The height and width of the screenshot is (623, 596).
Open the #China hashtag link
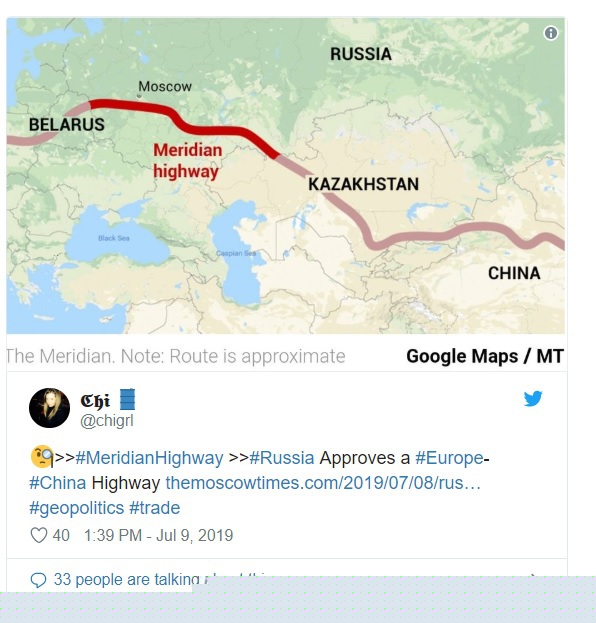[x=58, y=483]
